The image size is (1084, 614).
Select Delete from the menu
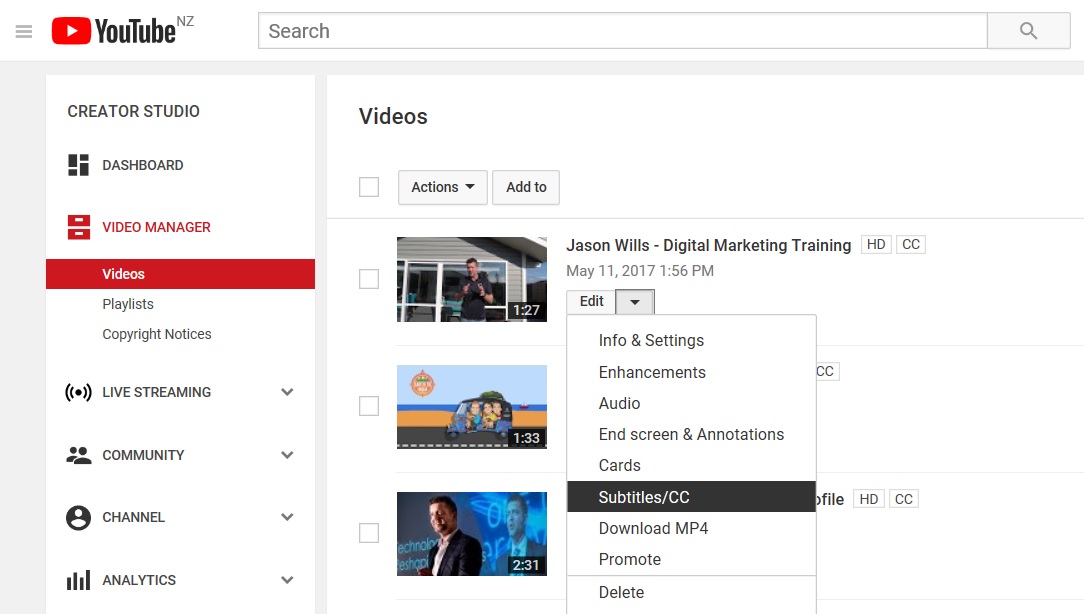pyautogui.click(x=691, y=593)
